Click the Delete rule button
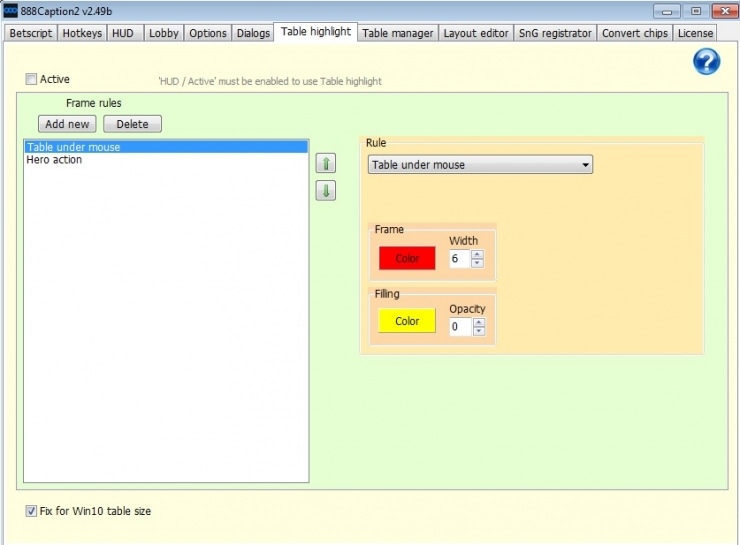Screen dimensions: 740x545 click(132, 124)
